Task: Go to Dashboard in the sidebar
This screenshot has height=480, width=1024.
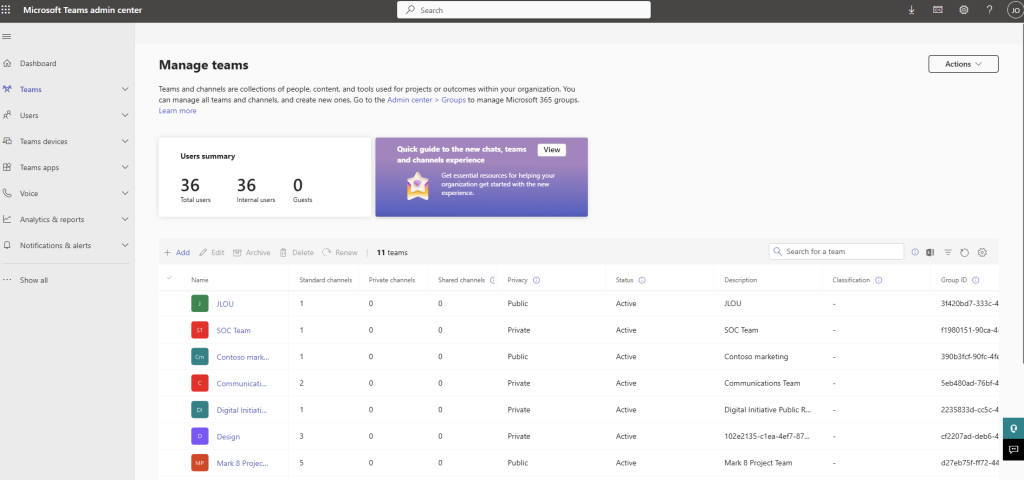Action: [x=38, y=63]
